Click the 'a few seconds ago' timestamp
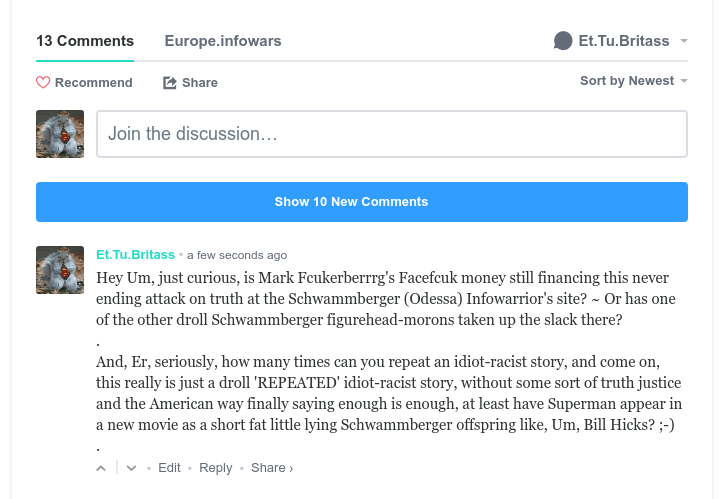Screen dimensions: 725x499 [237, 255]
